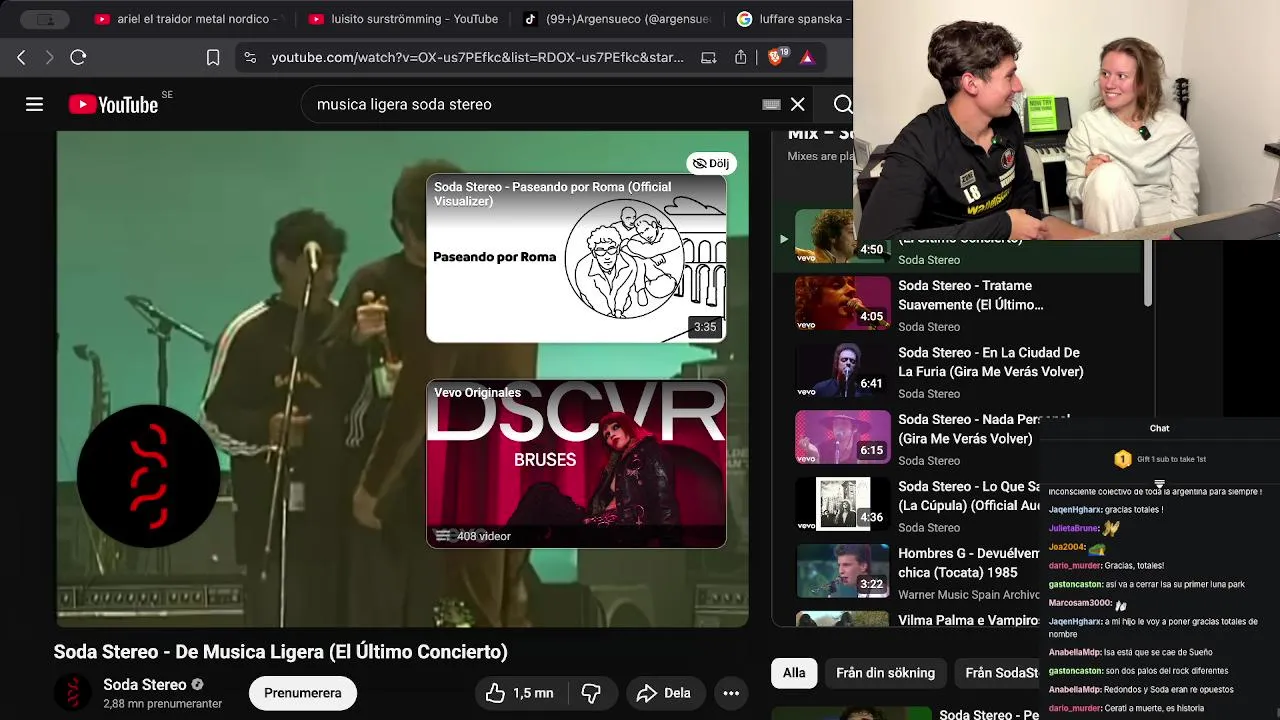Dislike the video with thumbs down
This screenshot has width=1280, height=720.
(591, 693)
